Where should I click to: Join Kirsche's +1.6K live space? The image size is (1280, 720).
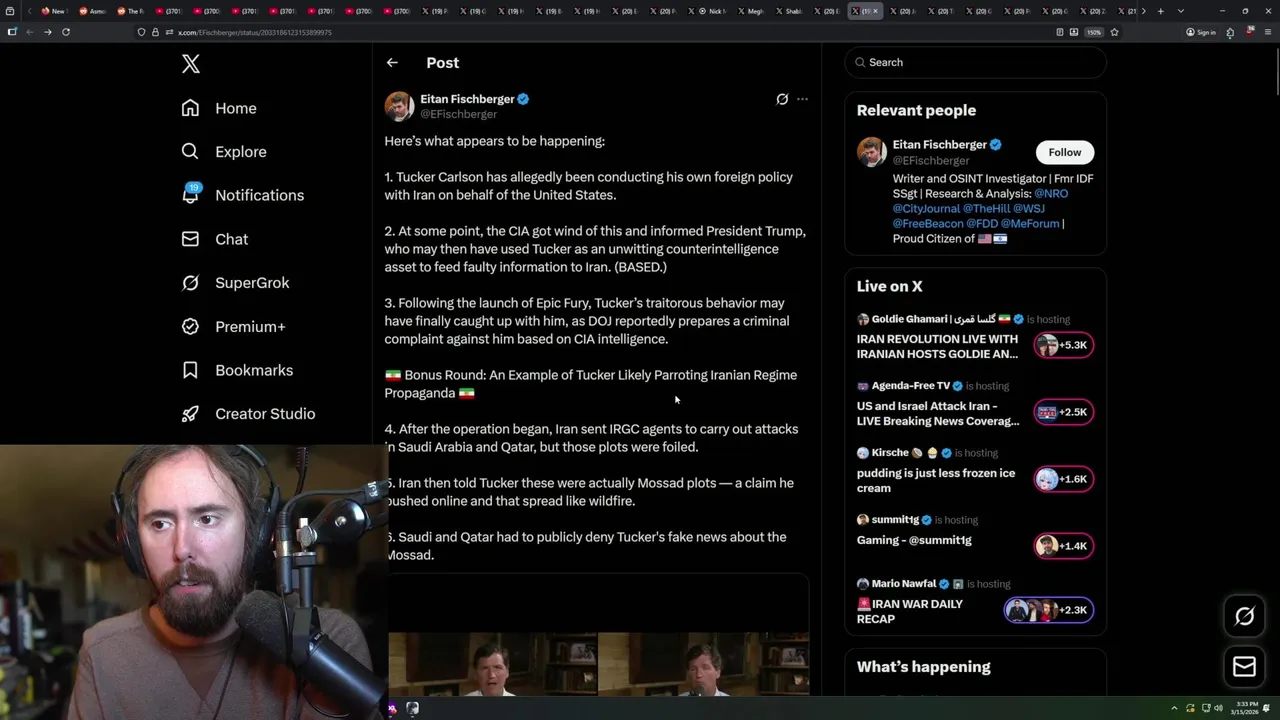click(1063, 479)
